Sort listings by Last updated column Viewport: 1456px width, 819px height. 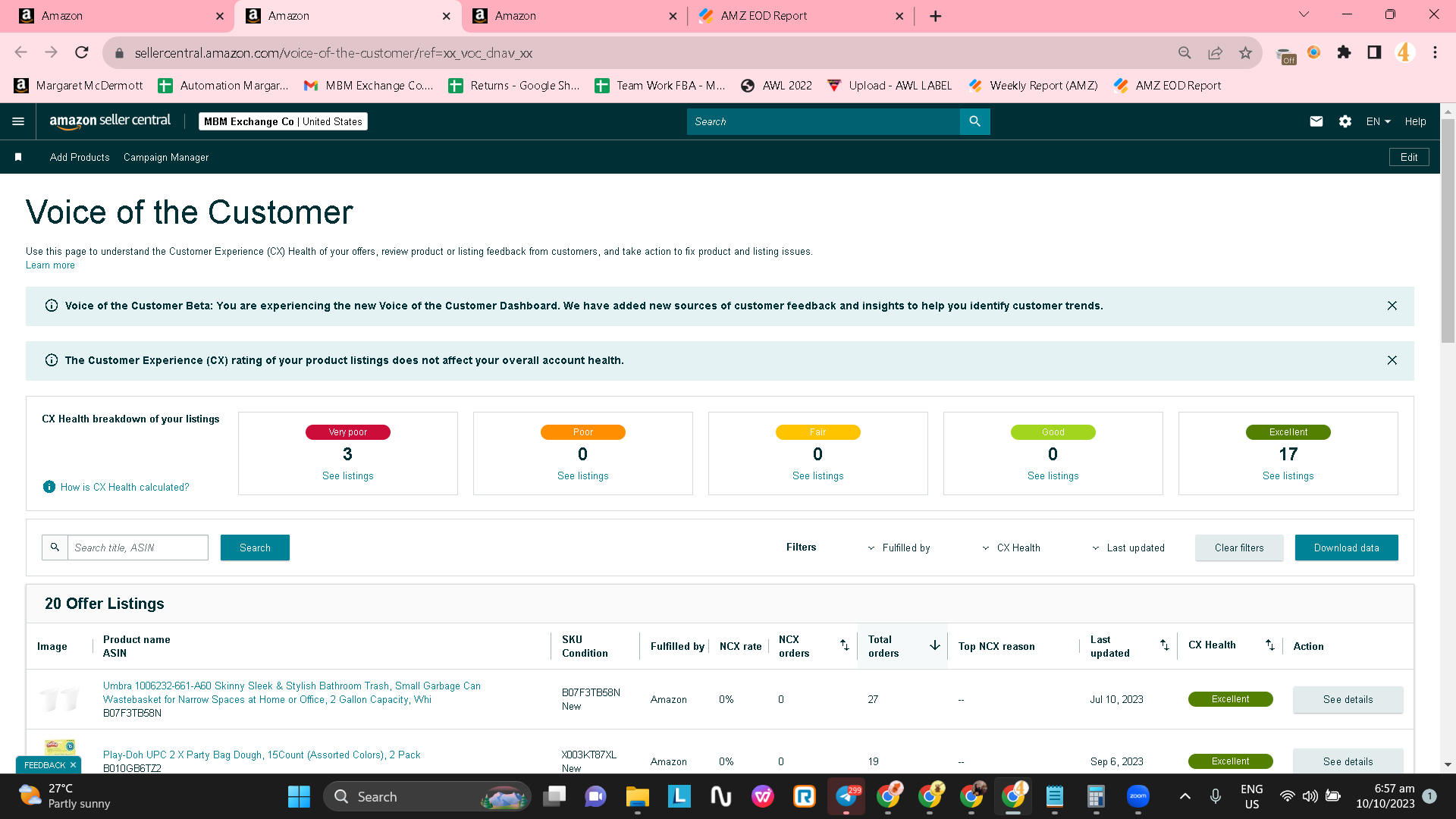click(x=1165, y=645)
